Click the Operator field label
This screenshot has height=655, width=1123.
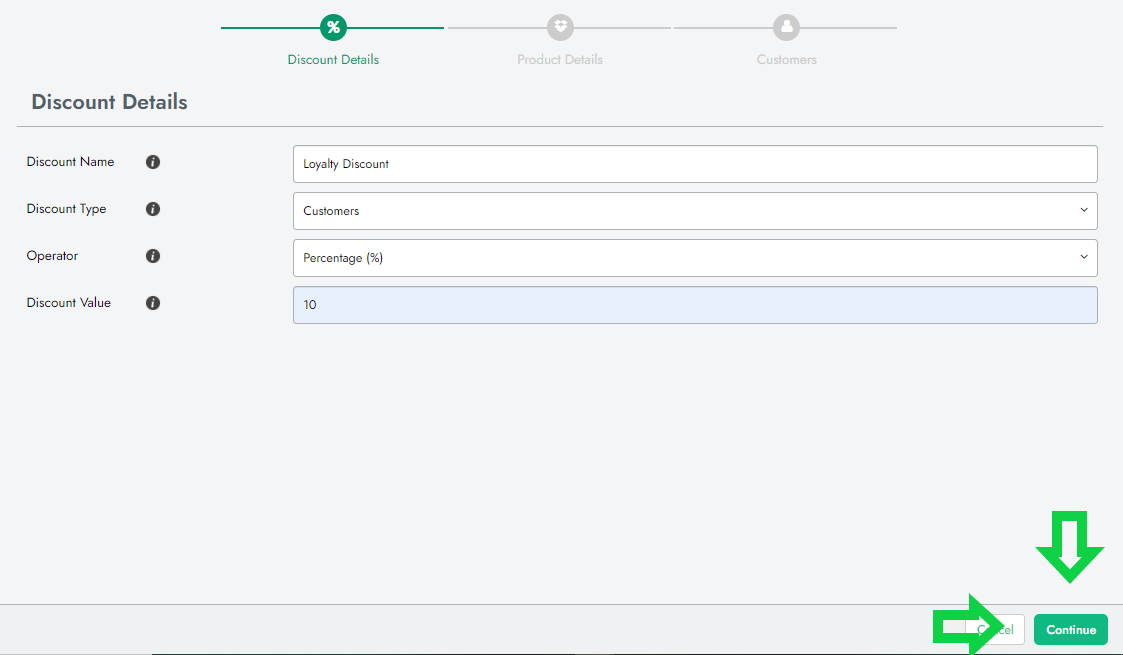52,256
